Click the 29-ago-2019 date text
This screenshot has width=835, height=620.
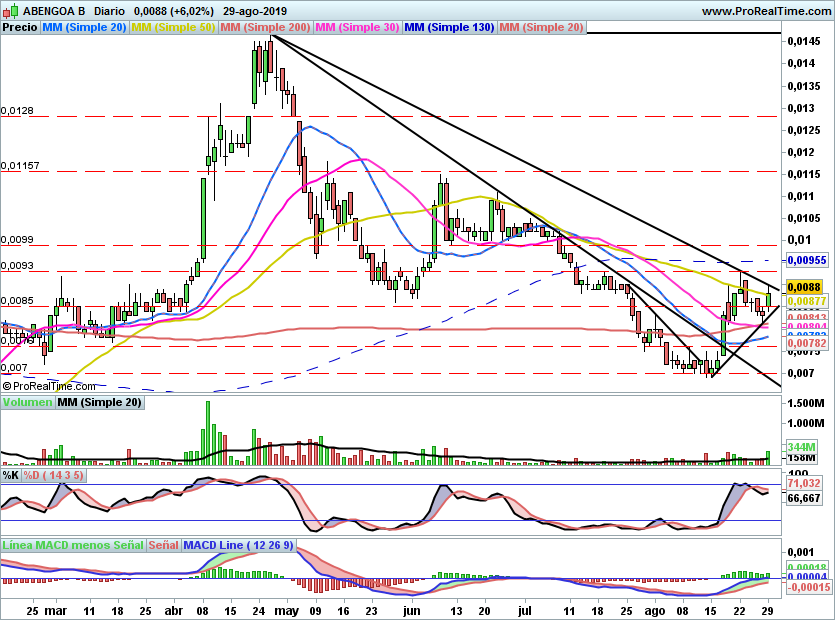point(255,11)
